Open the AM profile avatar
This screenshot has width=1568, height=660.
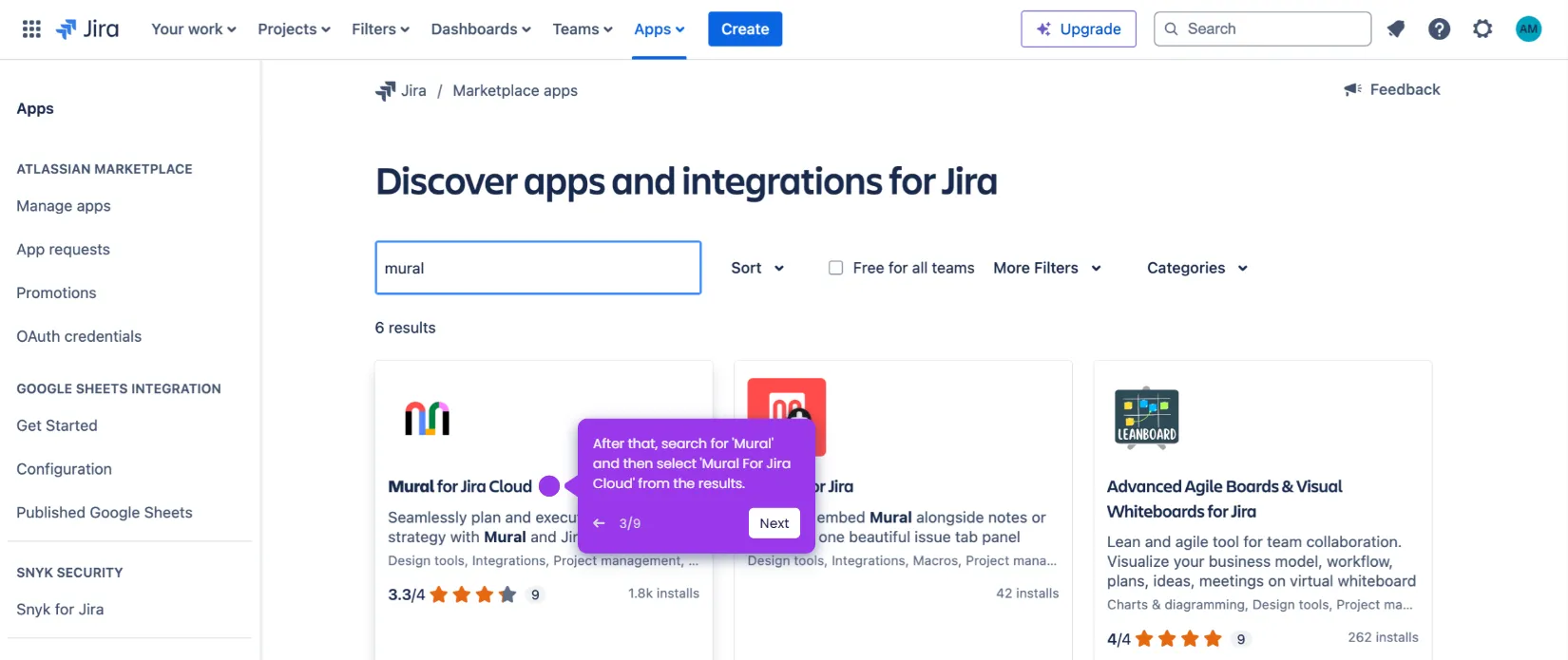(x=1528, y=29)
